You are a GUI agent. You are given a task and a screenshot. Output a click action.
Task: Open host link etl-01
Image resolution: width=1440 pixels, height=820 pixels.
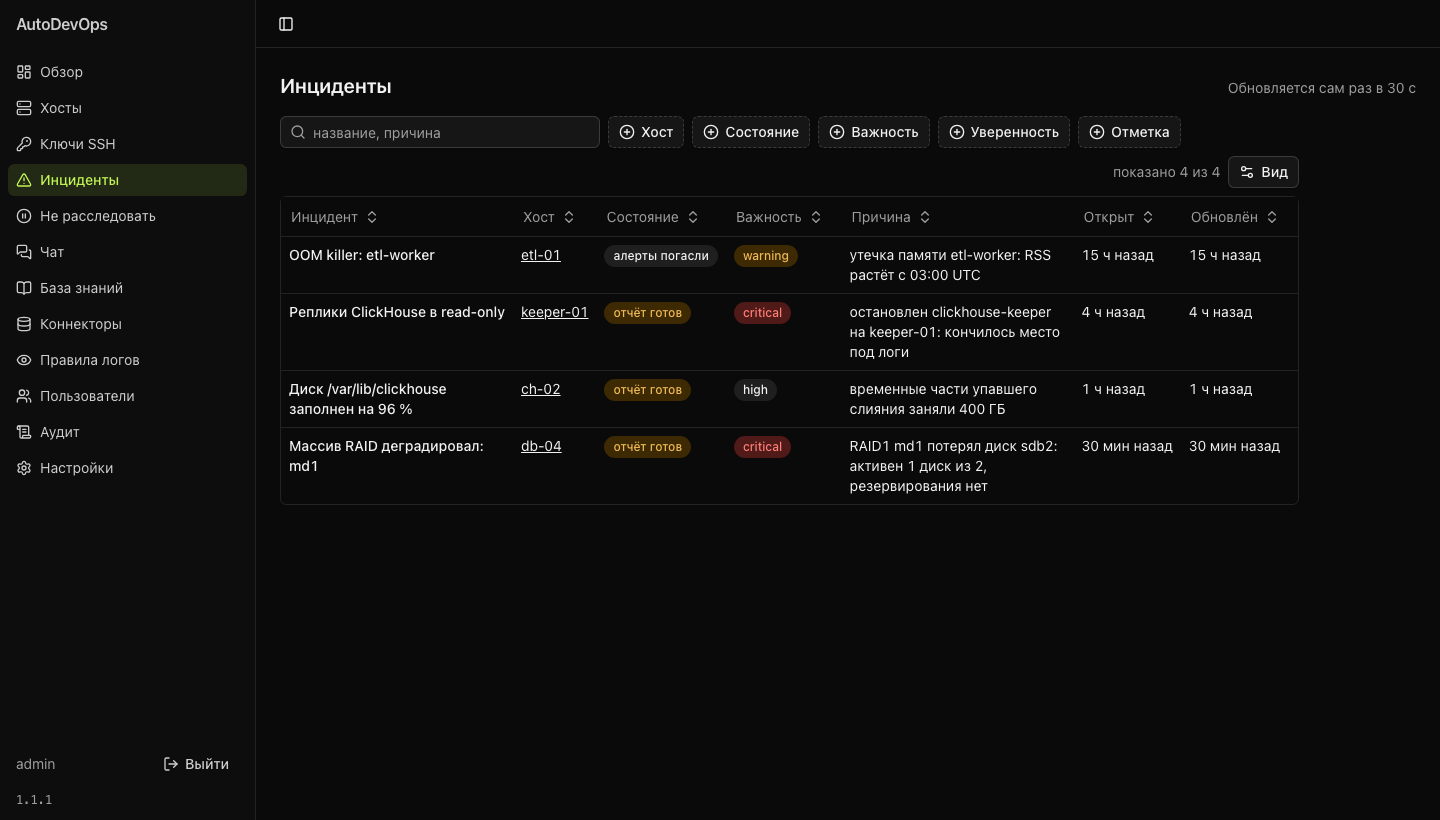click(x=541, y=255)
